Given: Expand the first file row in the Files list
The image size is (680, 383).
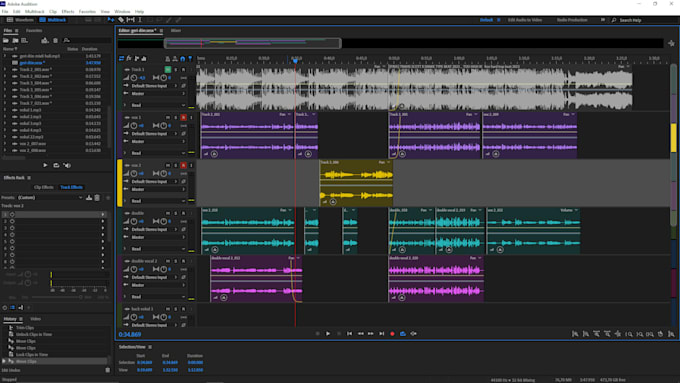Looking at the screenshot, I should tap(5, 56).
